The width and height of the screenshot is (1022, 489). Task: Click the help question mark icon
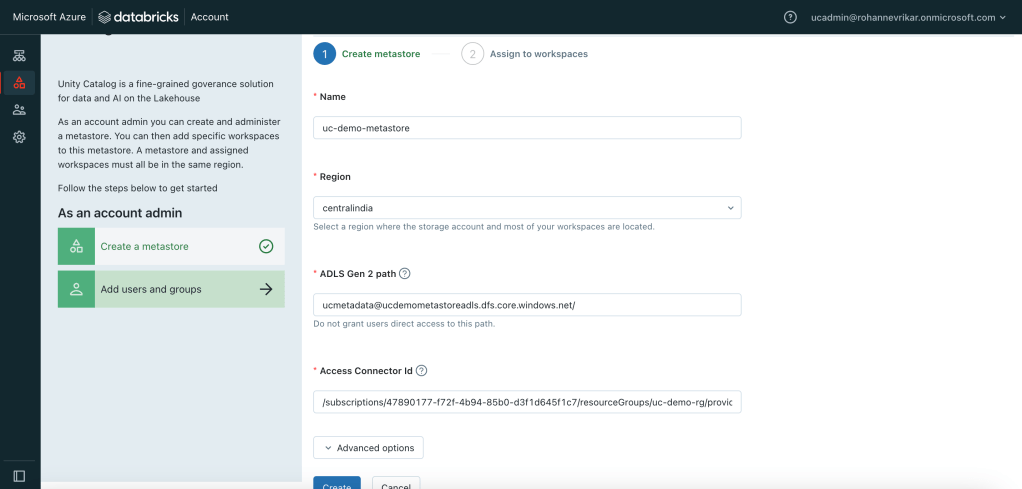click(790, 17)
